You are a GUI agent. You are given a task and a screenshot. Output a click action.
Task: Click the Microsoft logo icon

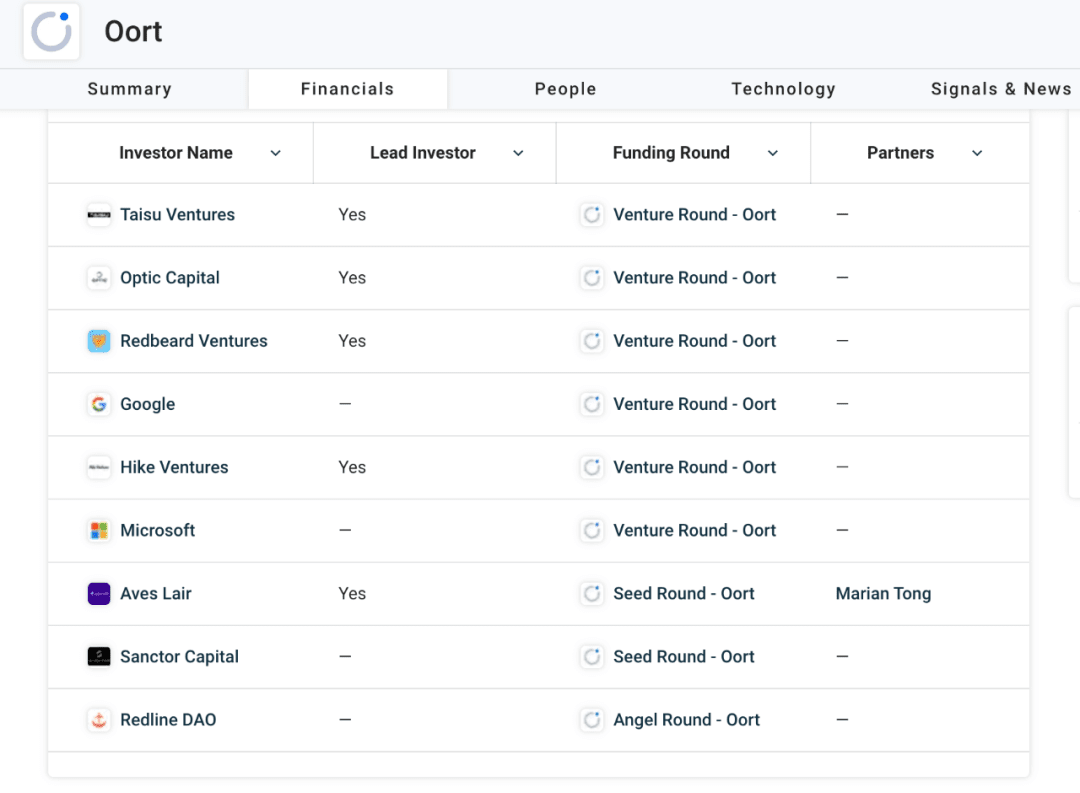pos(99,531)
